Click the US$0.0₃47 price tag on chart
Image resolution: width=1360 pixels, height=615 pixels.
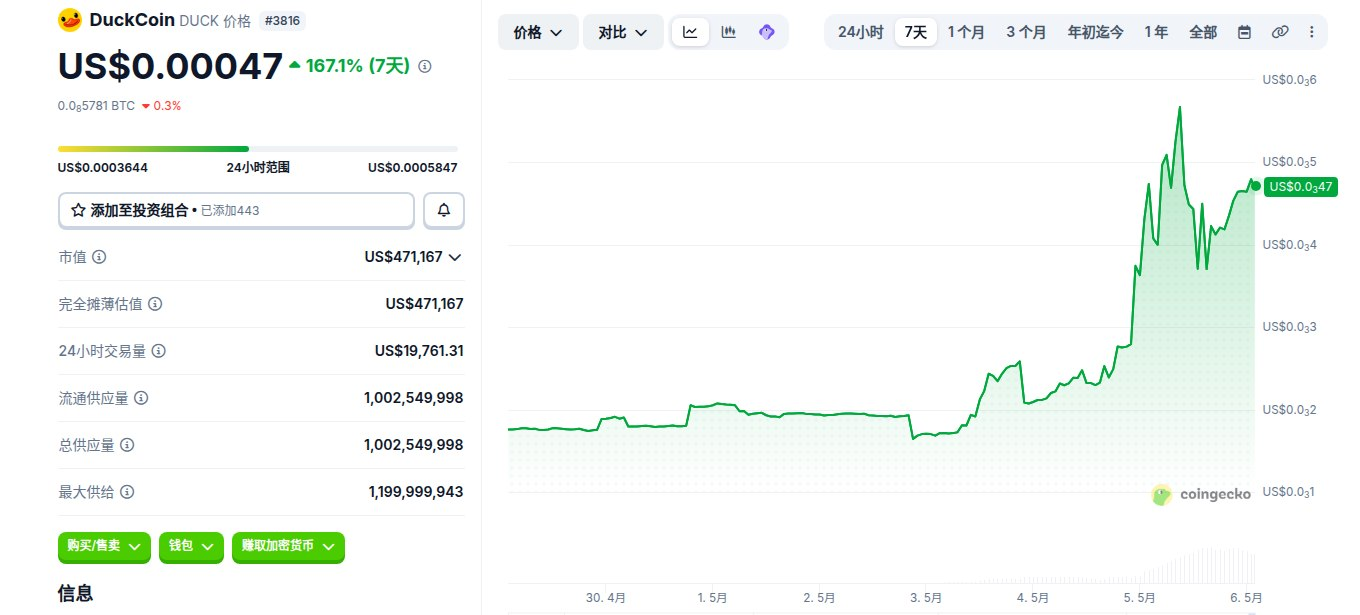coord(1300,186)
